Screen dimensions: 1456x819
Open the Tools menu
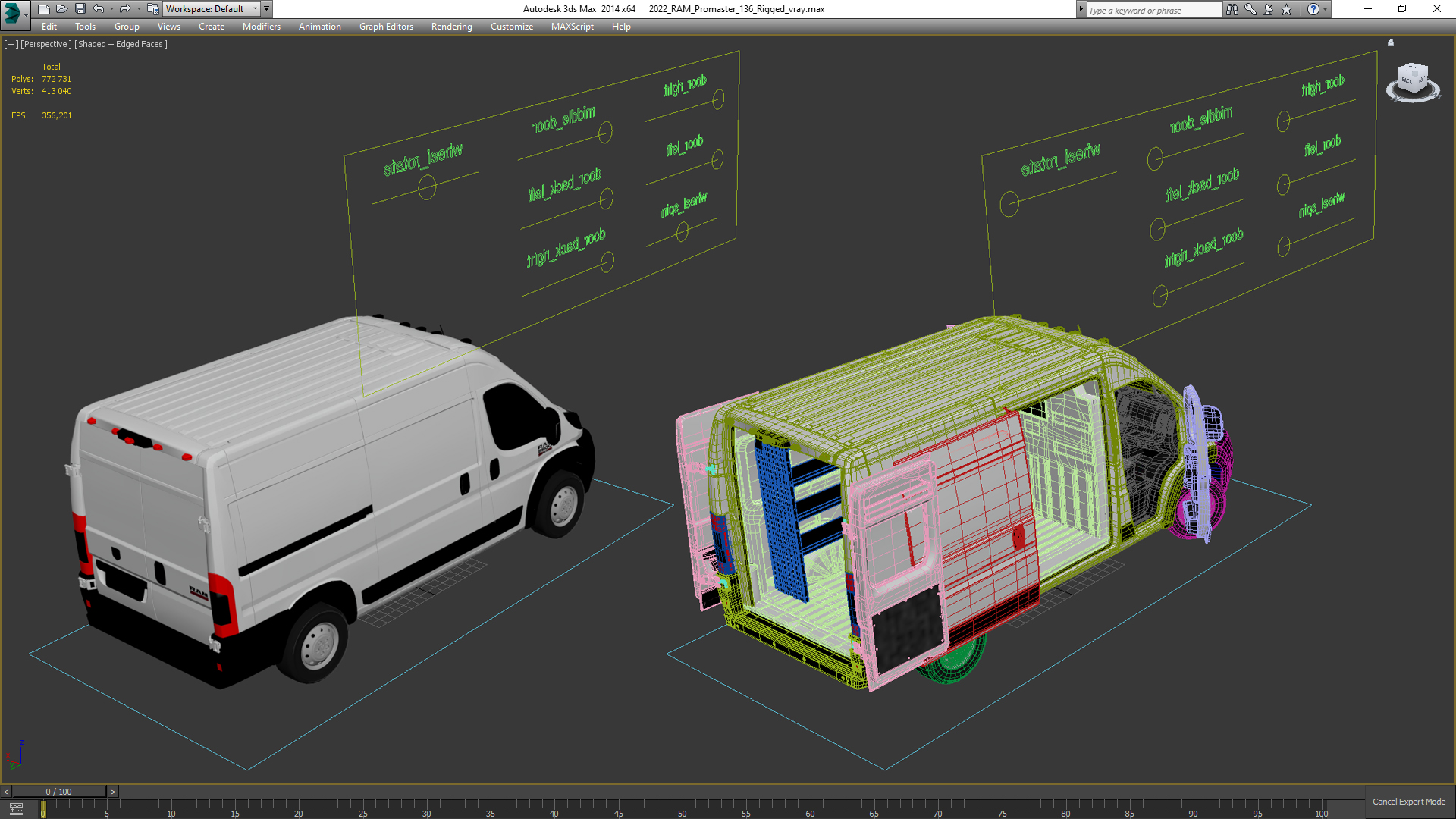pos(86,27)
